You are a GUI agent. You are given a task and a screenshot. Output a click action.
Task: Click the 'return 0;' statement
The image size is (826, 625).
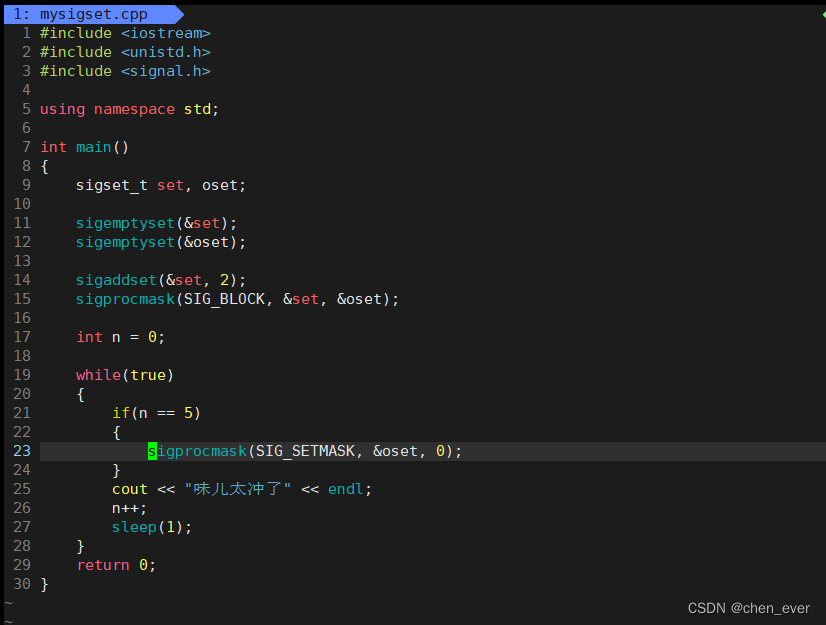116,565
